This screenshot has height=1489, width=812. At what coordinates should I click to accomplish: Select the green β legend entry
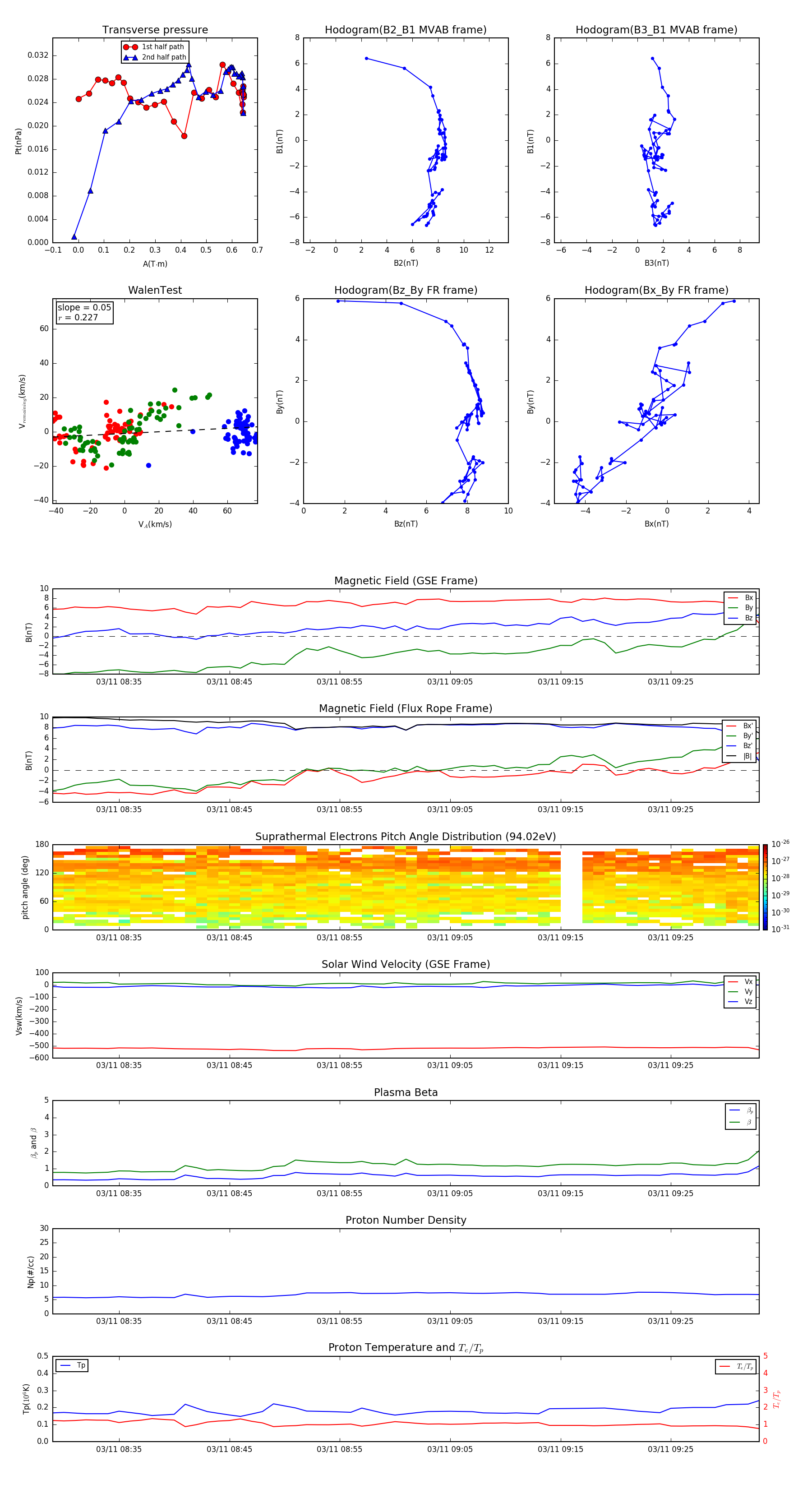tap(741, 1122)
